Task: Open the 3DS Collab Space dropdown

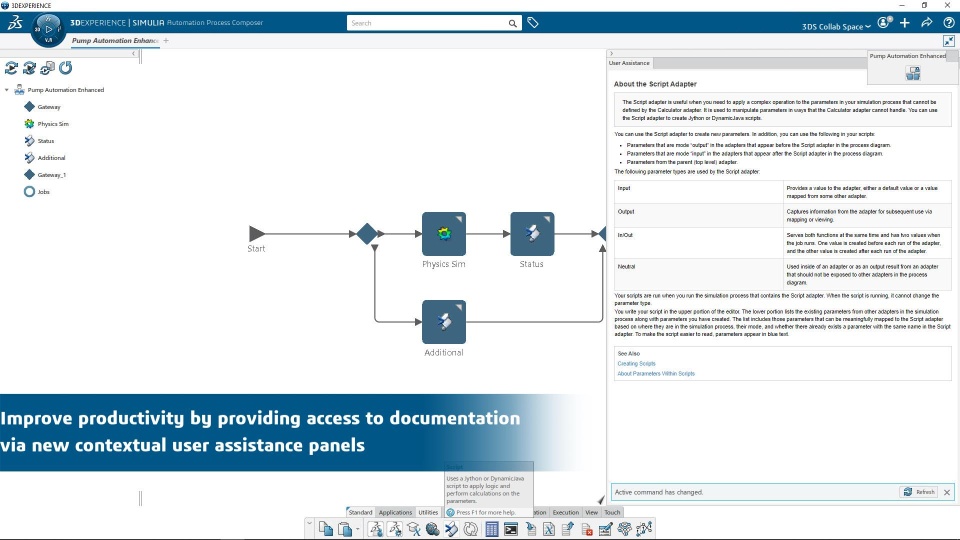Action: (836, 26)
